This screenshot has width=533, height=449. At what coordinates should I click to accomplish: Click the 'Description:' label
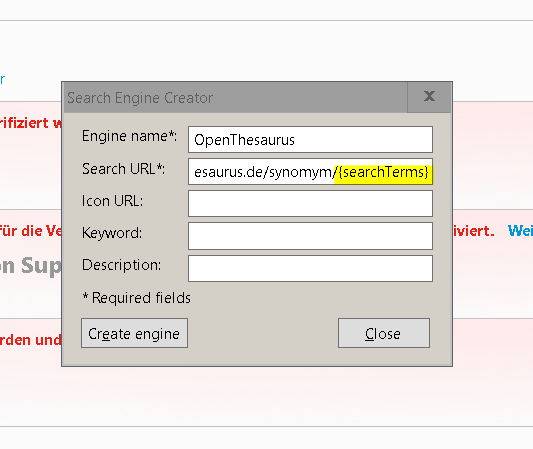(x=121, y=265)
